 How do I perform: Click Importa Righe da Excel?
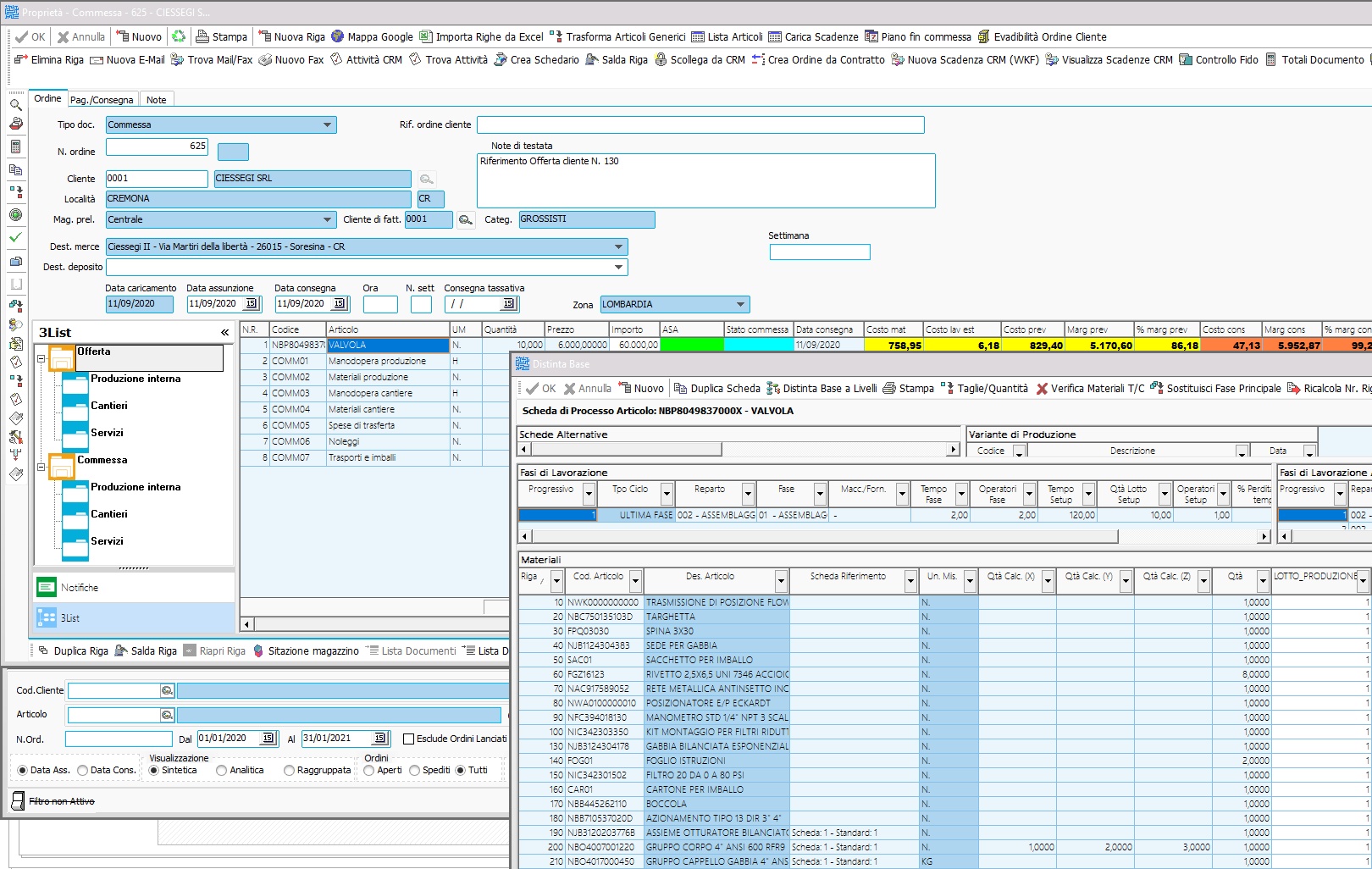point(481,36)
